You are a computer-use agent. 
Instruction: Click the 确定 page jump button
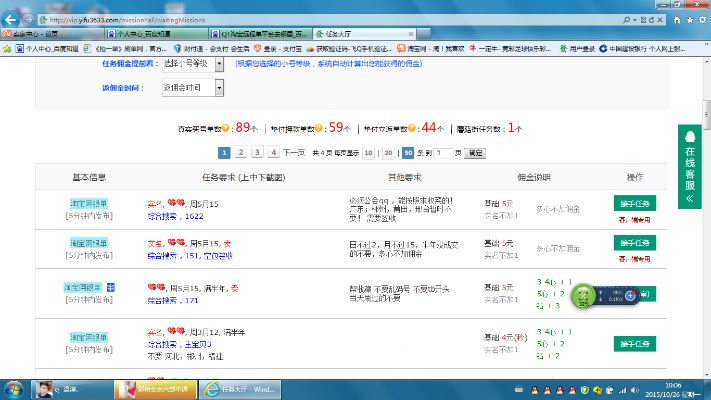coord(476,153)
